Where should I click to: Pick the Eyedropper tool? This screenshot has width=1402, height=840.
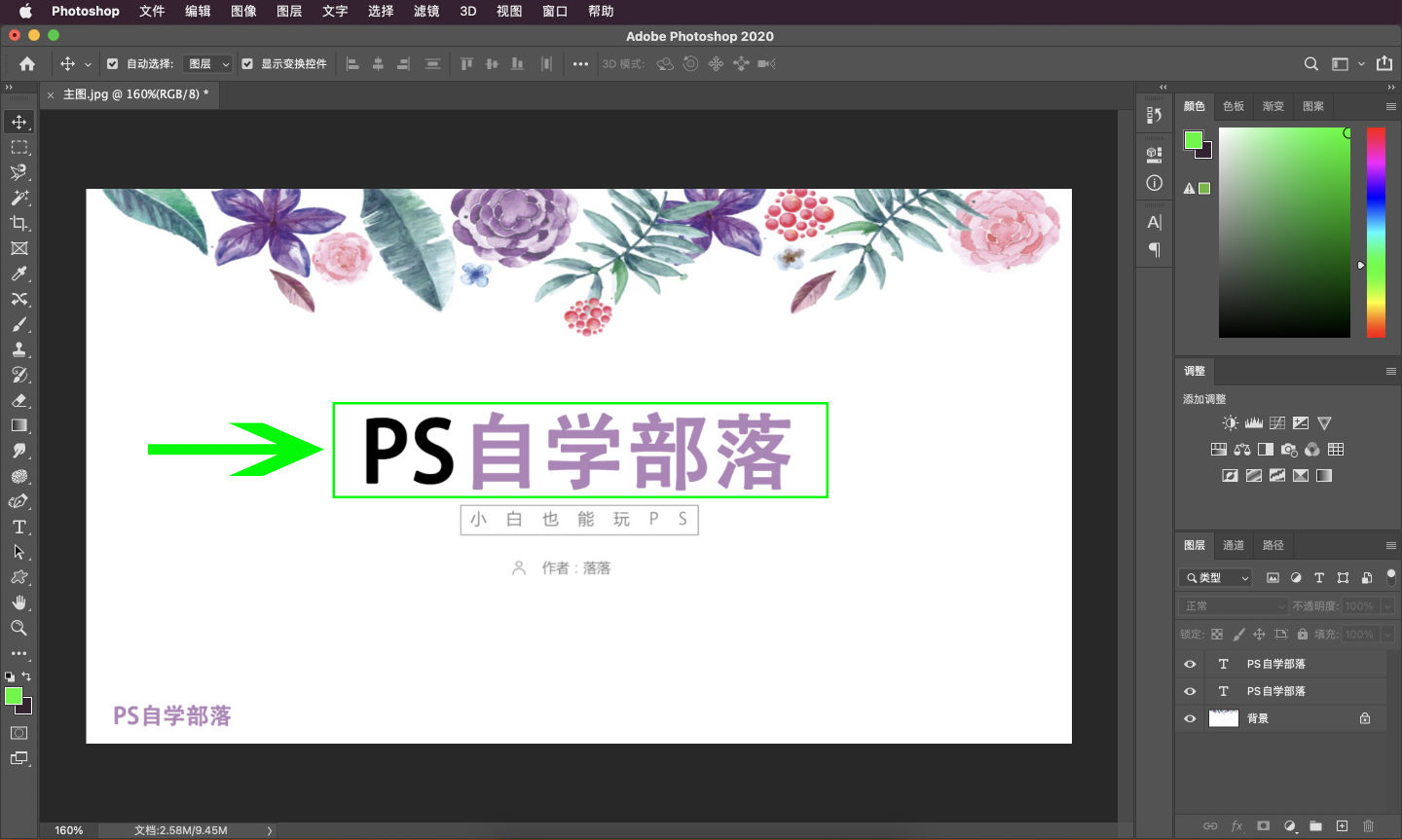click(x=20, y=274)
